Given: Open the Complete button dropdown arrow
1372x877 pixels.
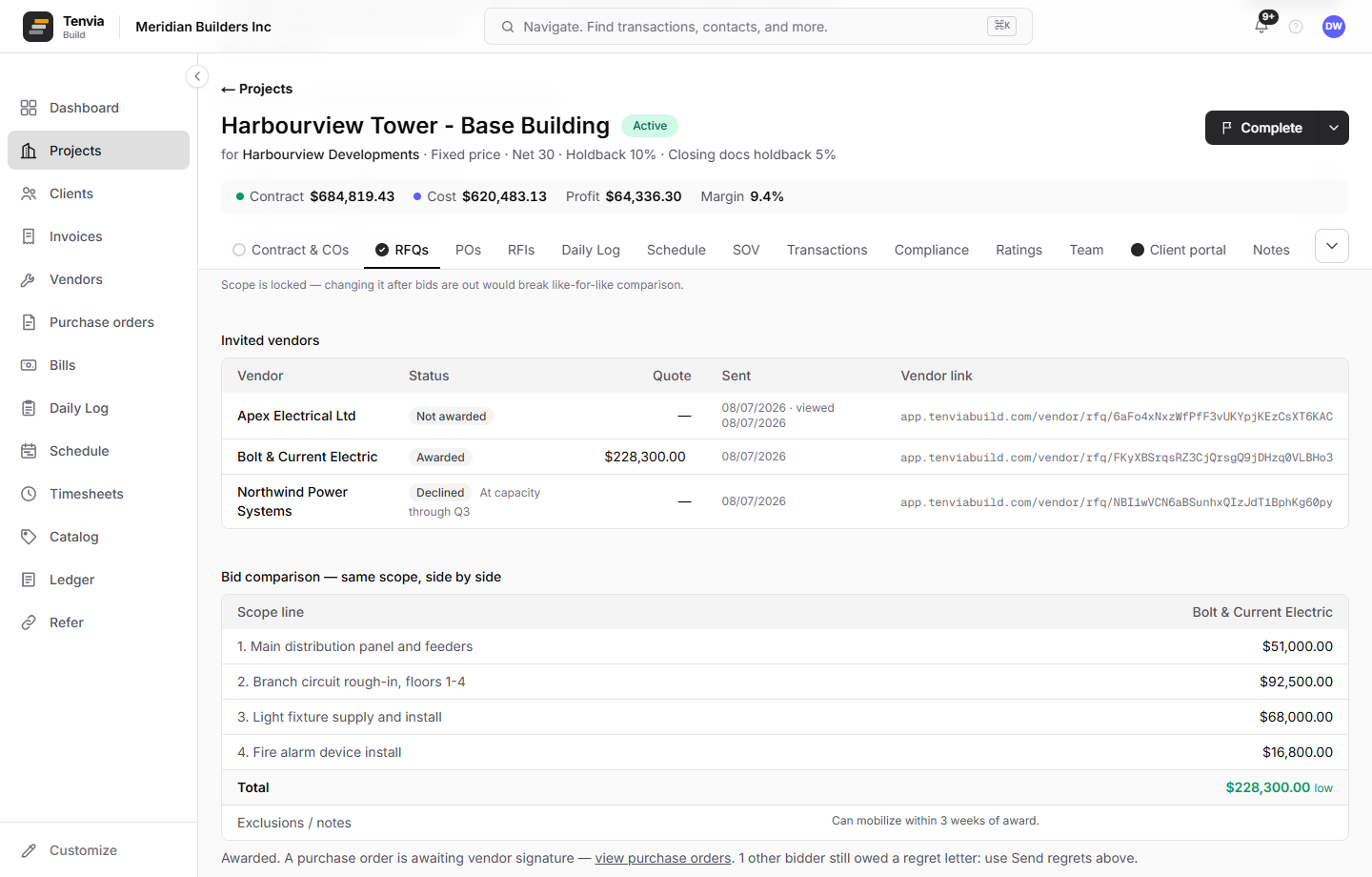Looking at the screenshot, I should point(1334,128).
